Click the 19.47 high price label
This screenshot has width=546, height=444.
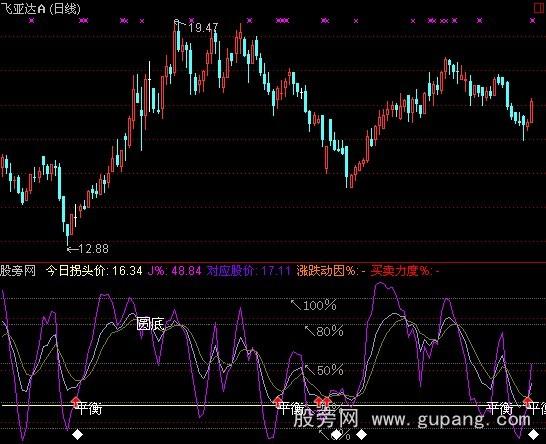pos(203,28)
